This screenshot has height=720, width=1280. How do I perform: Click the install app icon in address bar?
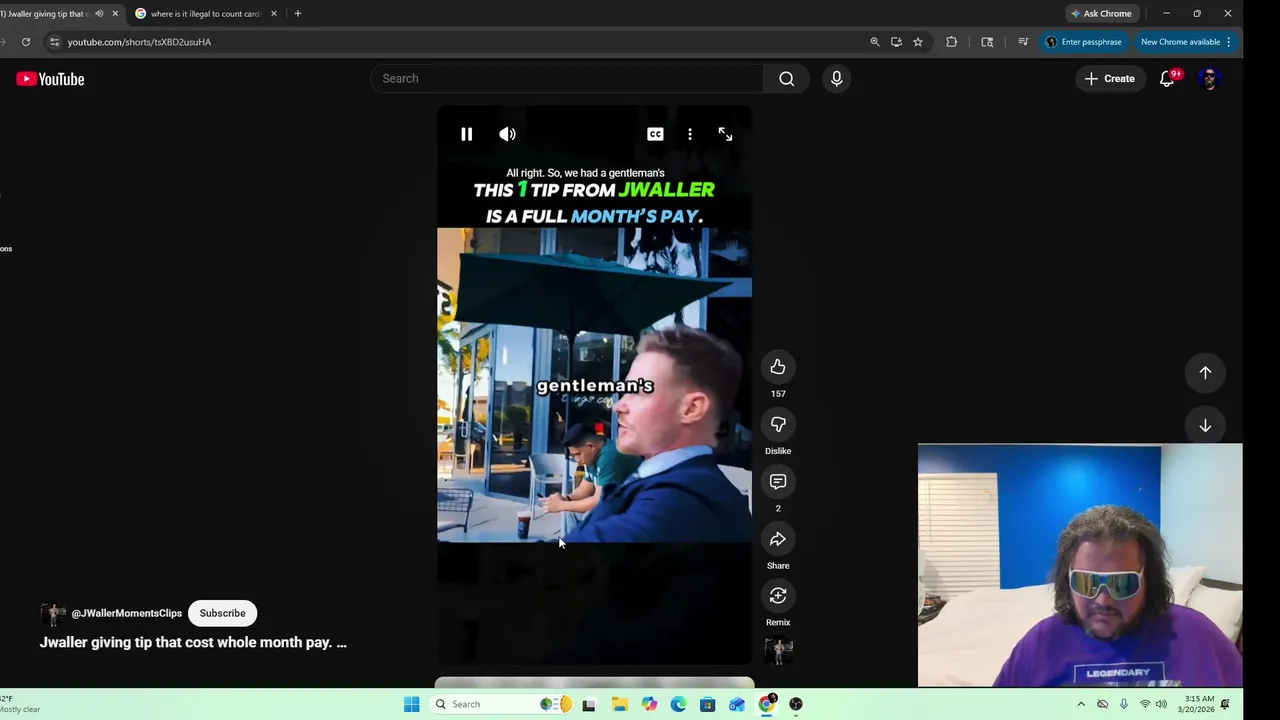(896, 42)
